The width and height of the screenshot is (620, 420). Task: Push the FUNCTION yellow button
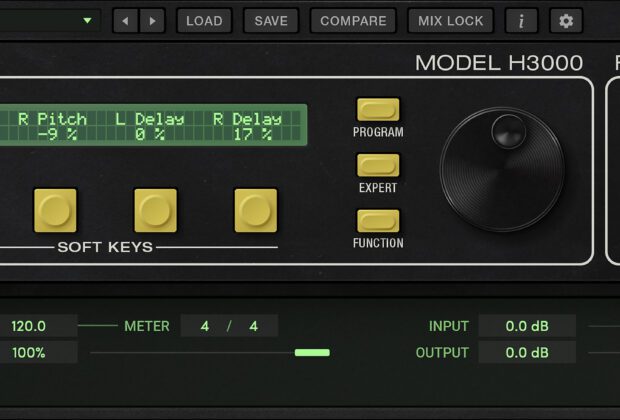pyautogui.click(x=378, y=221)
